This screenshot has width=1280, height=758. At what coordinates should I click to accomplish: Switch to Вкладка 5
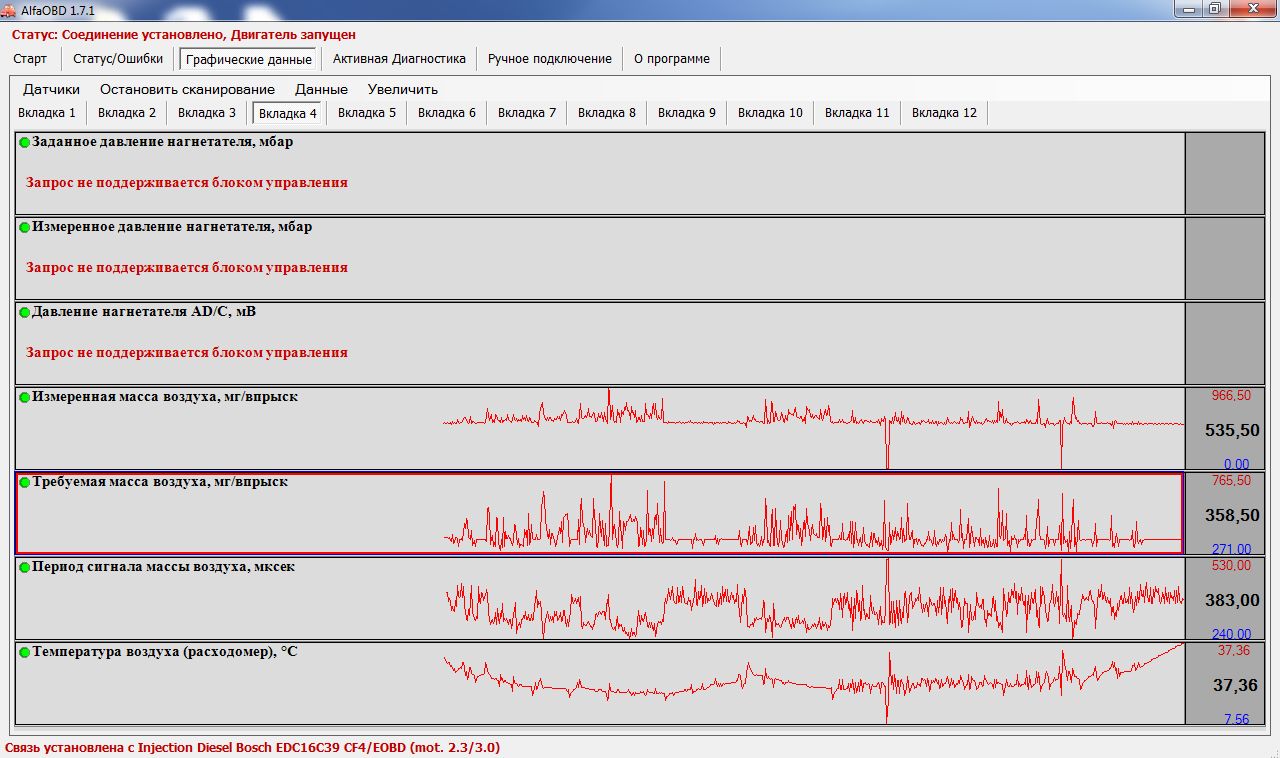[367, 113]
